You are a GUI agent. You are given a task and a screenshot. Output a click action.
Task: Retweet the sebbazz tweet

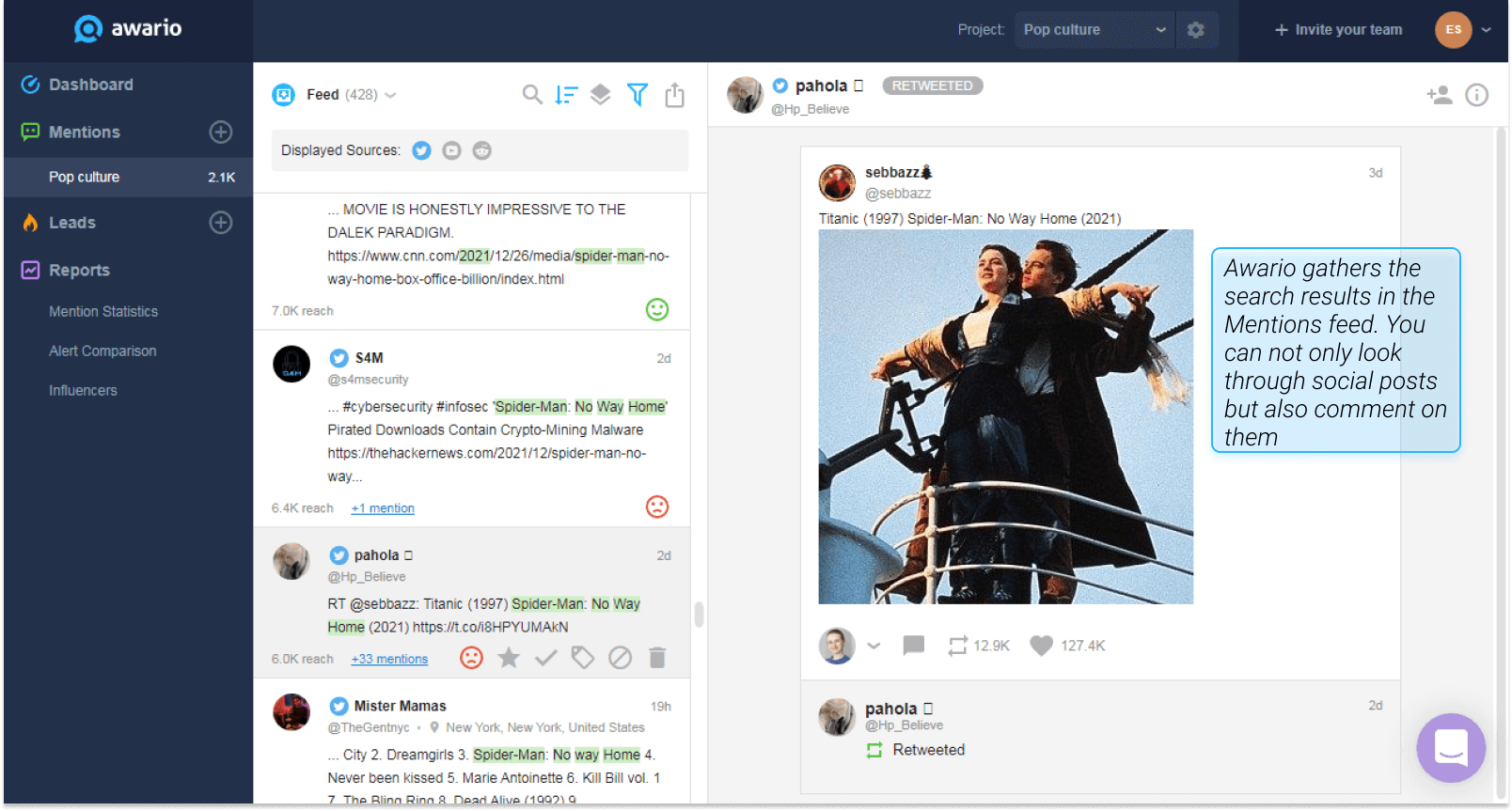(x=958, y=647)
